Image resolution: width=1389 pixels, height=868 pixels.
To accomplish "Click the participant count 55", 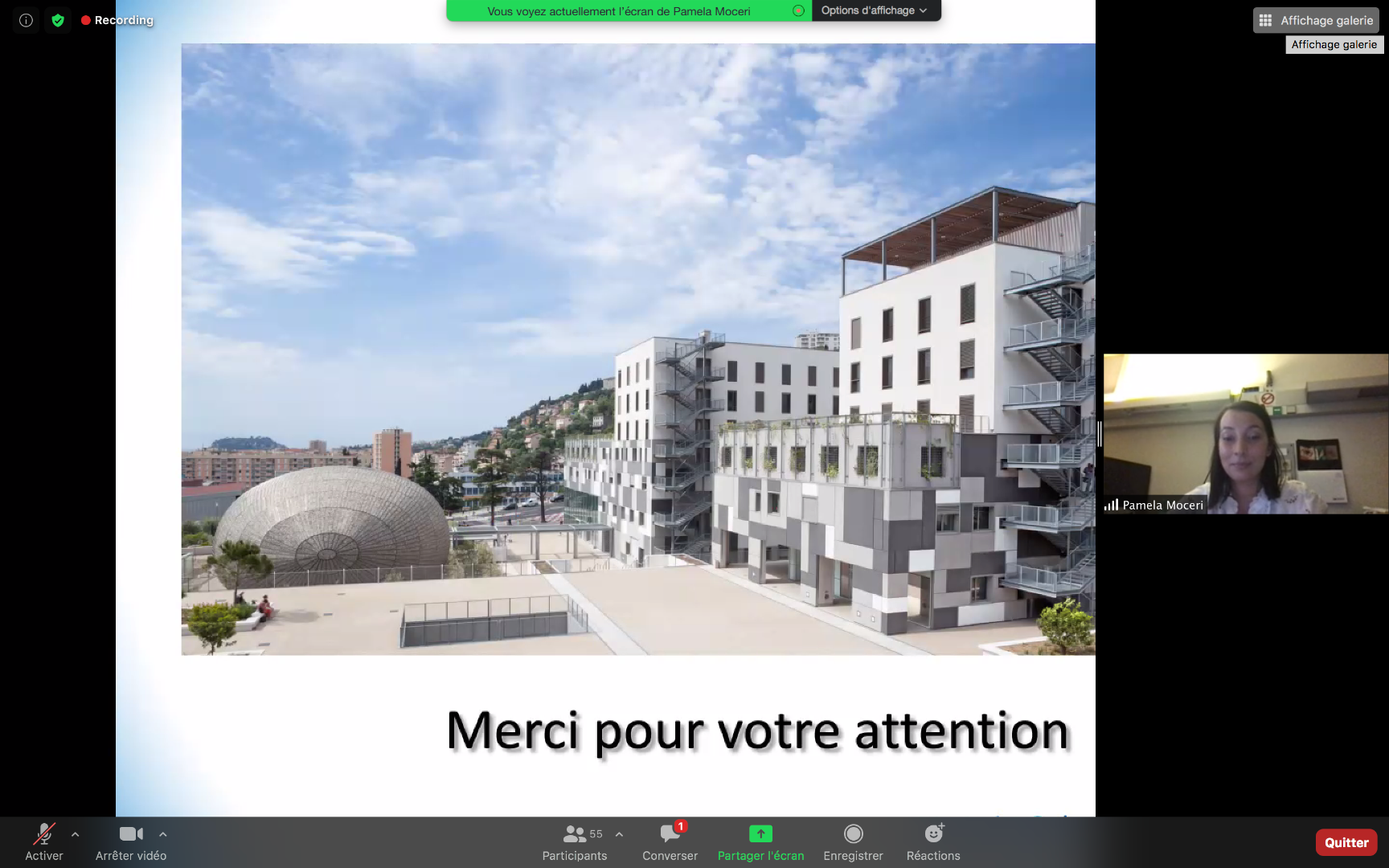I will [x=596, y=834].
